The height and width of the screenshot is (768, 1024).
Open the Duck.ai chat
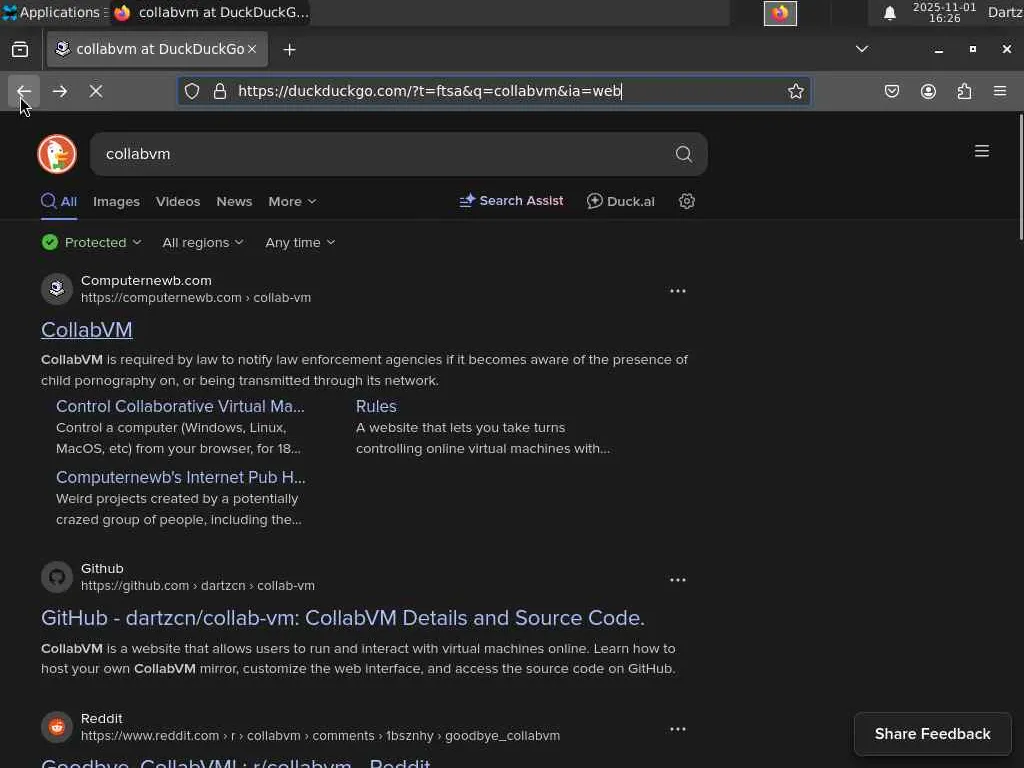point(620,201)
